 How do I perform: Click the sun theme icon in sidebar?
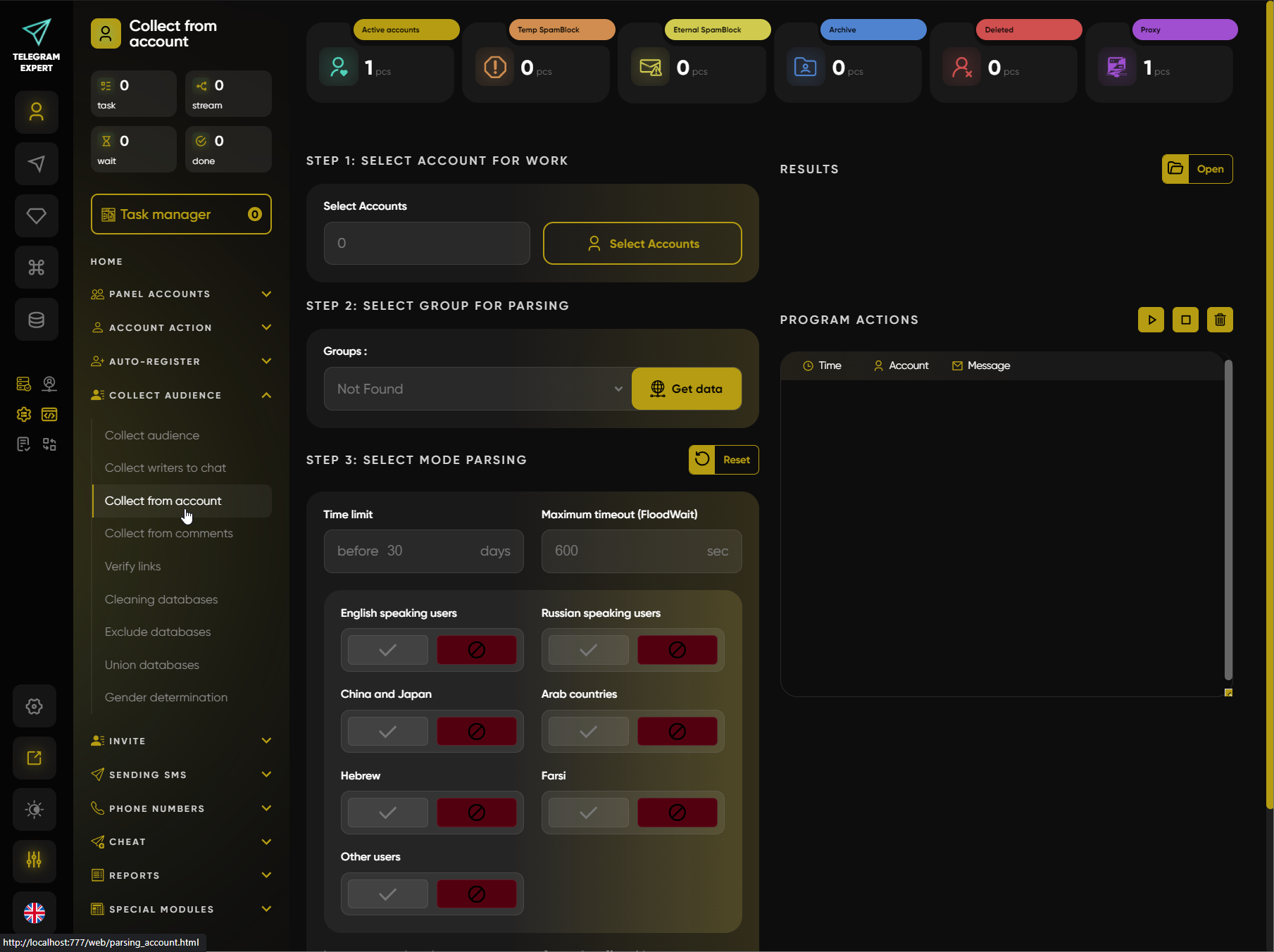[x=35, y=809]
